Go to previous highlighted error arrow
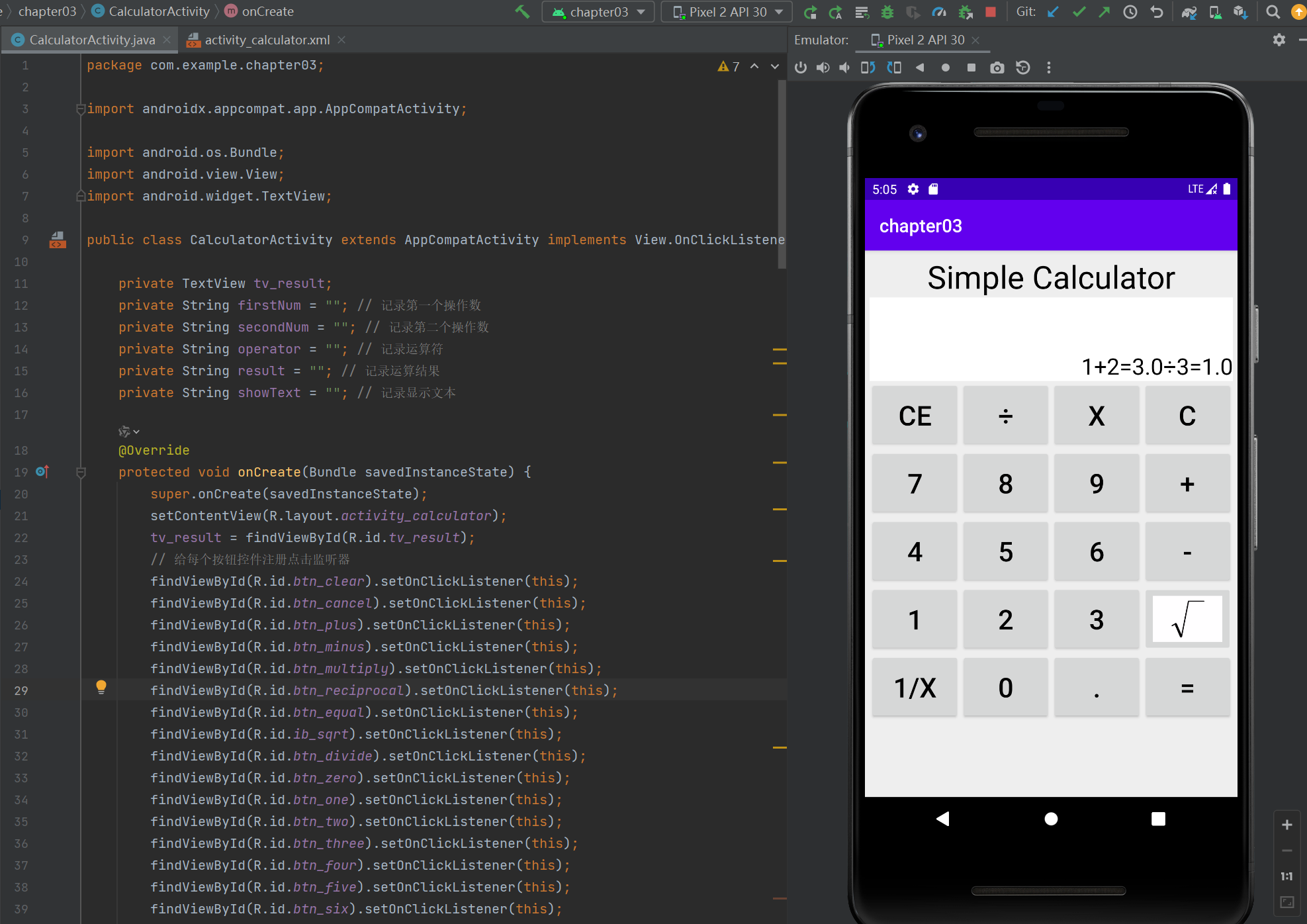The image size is (1307, 924). (754, 66)
